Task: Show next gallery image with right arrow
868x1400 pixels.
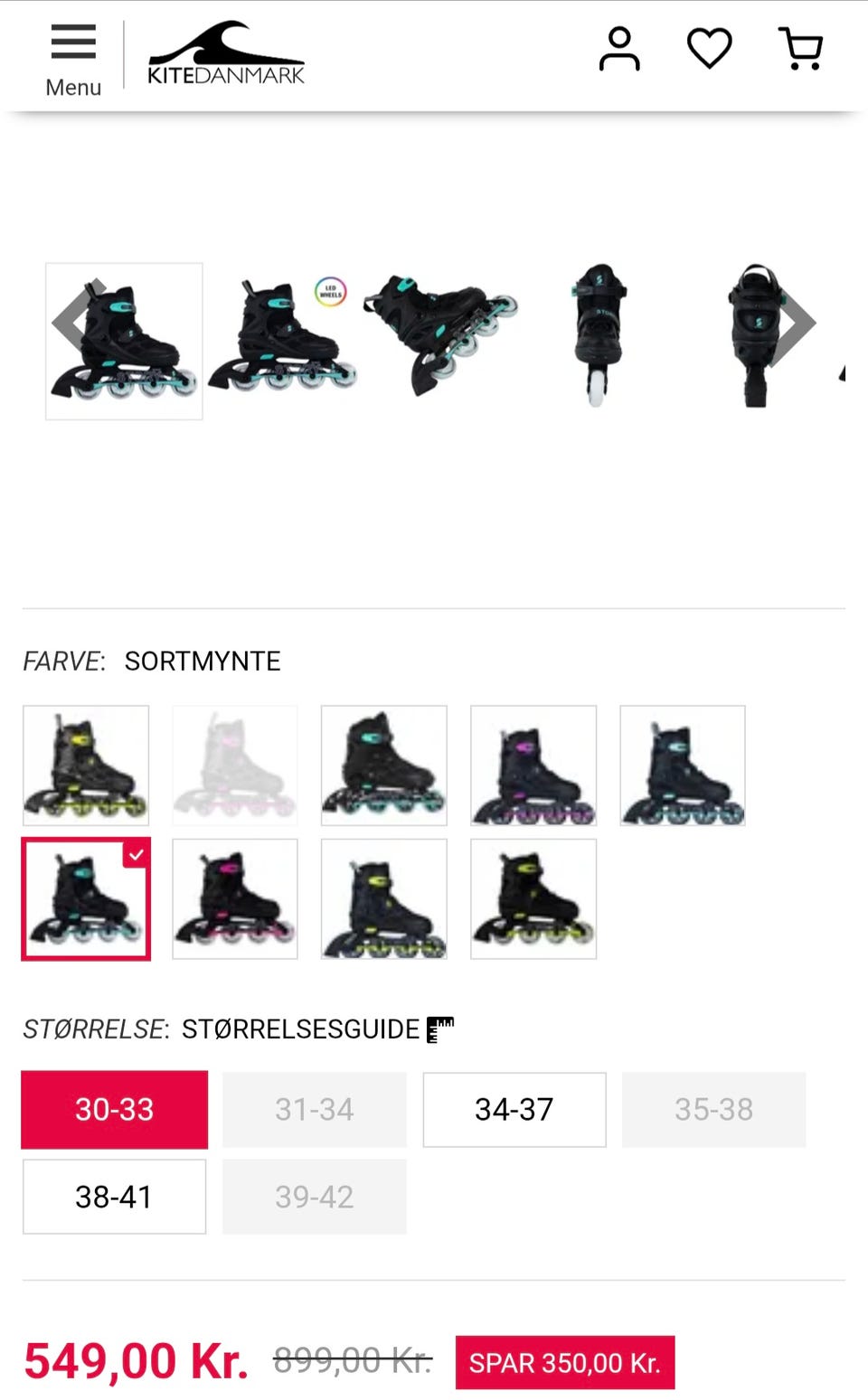Action: pyautogui.click(x=795, y=324)
